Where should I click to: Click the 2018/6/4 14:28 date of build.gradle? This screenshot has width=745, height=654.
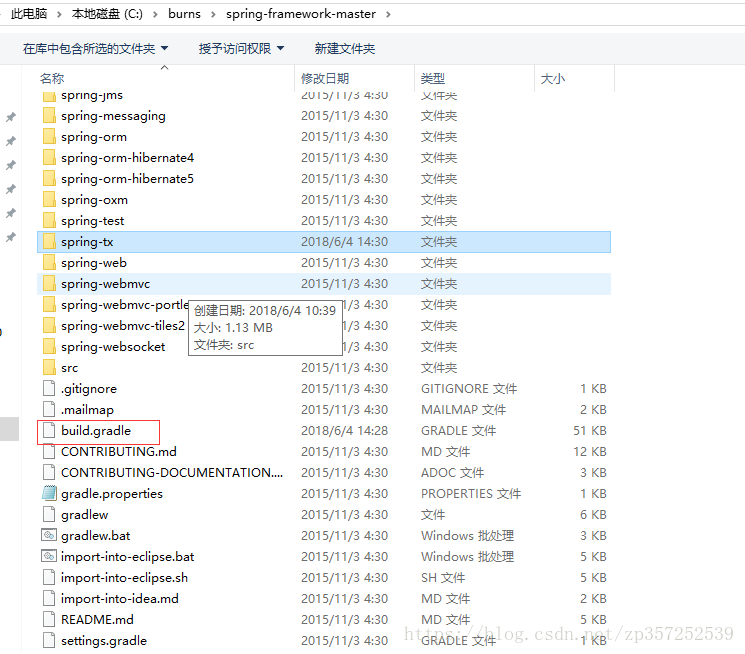click(344, 431)
